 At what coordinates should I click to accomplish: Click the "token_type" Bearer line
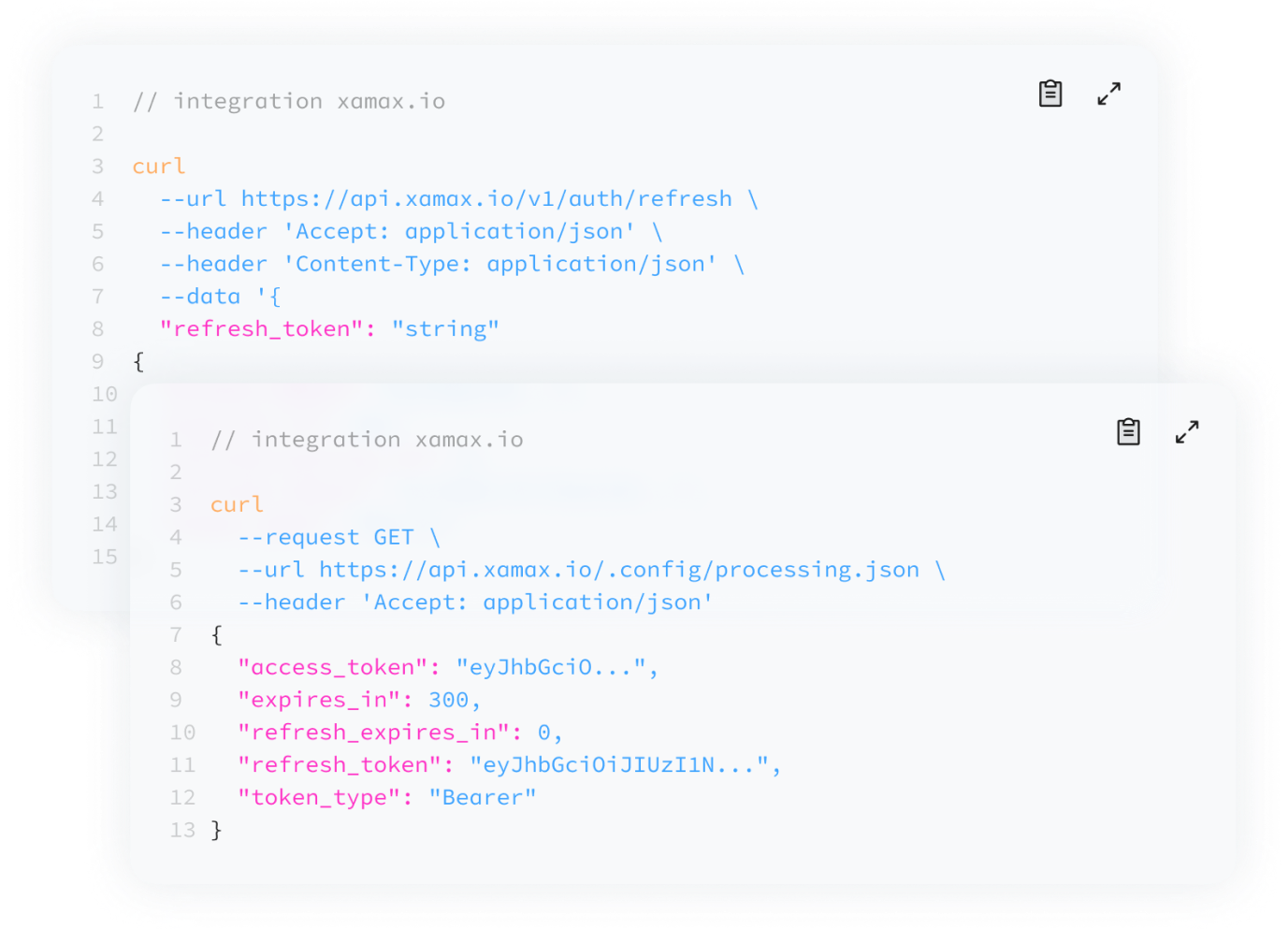tap(387, 797)
